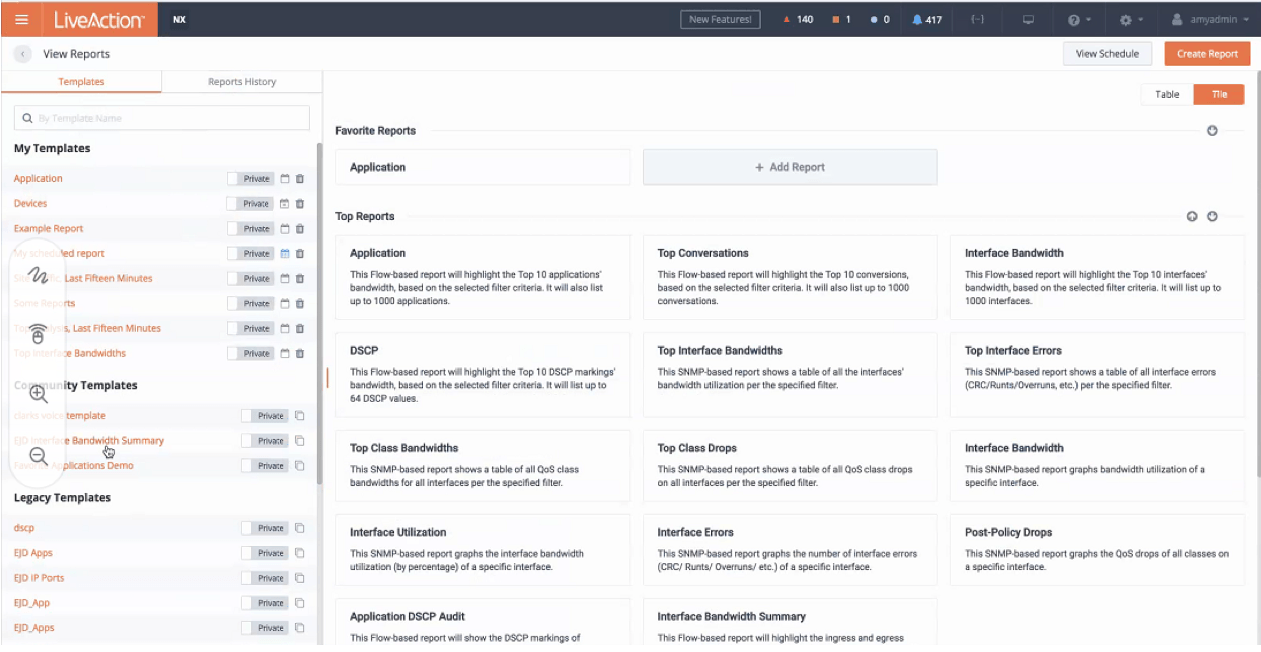This screenshot has width=1261, height=652.
Task: Toggle Private switch for Top Interface Bandwidths
Action: click(250, 354)
